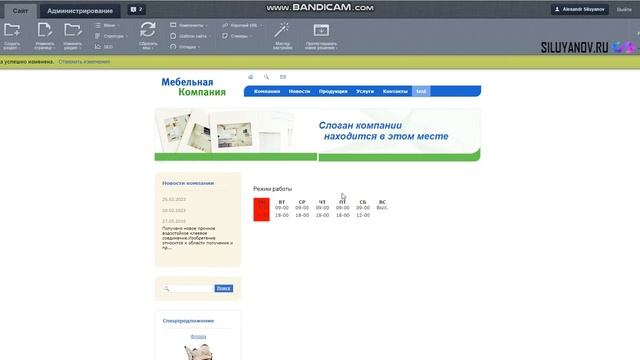Open Новости in site menu
This screenshot has width=640, height=360.
tap(299, 91)
